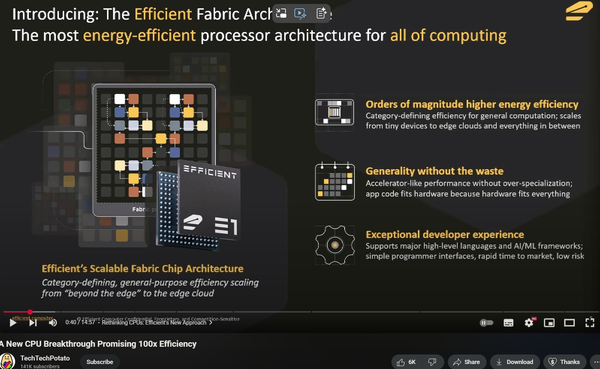This screenshot has width=600, height=369.
Task: Expand chapter 'Rethinking CPUs: Efficient's New Approach'
Action: (x=157, y=323)
